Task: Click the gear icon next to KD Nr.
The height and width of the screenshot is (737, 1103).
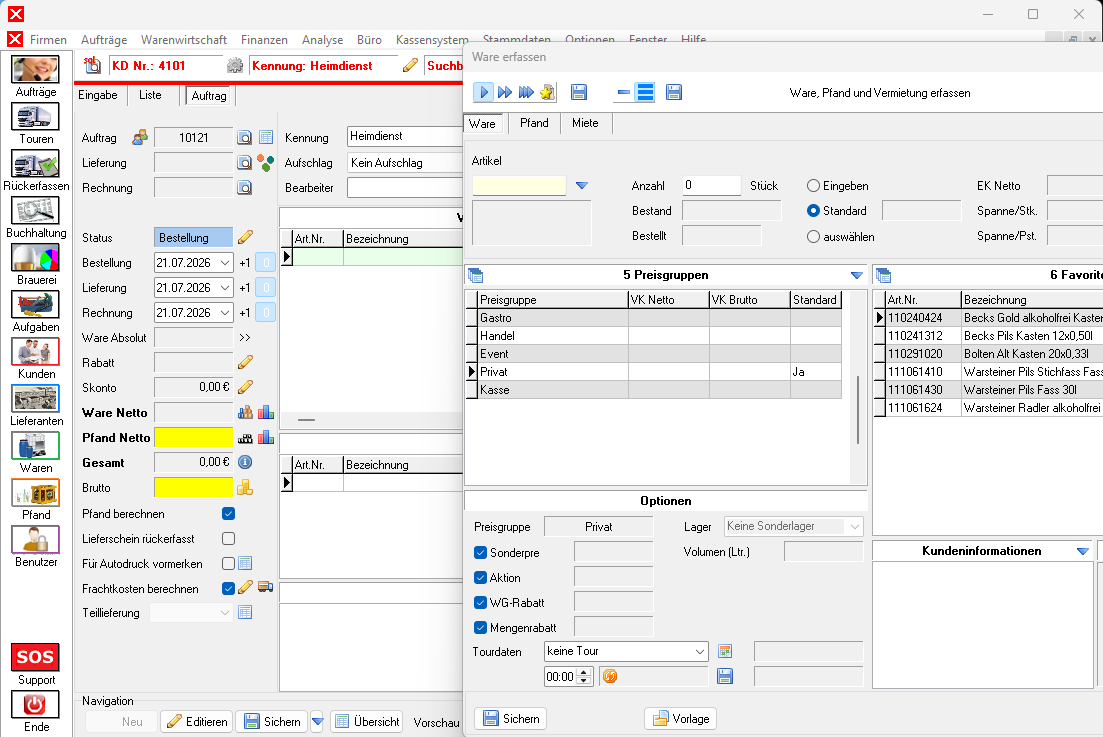Action: [235, 66]
